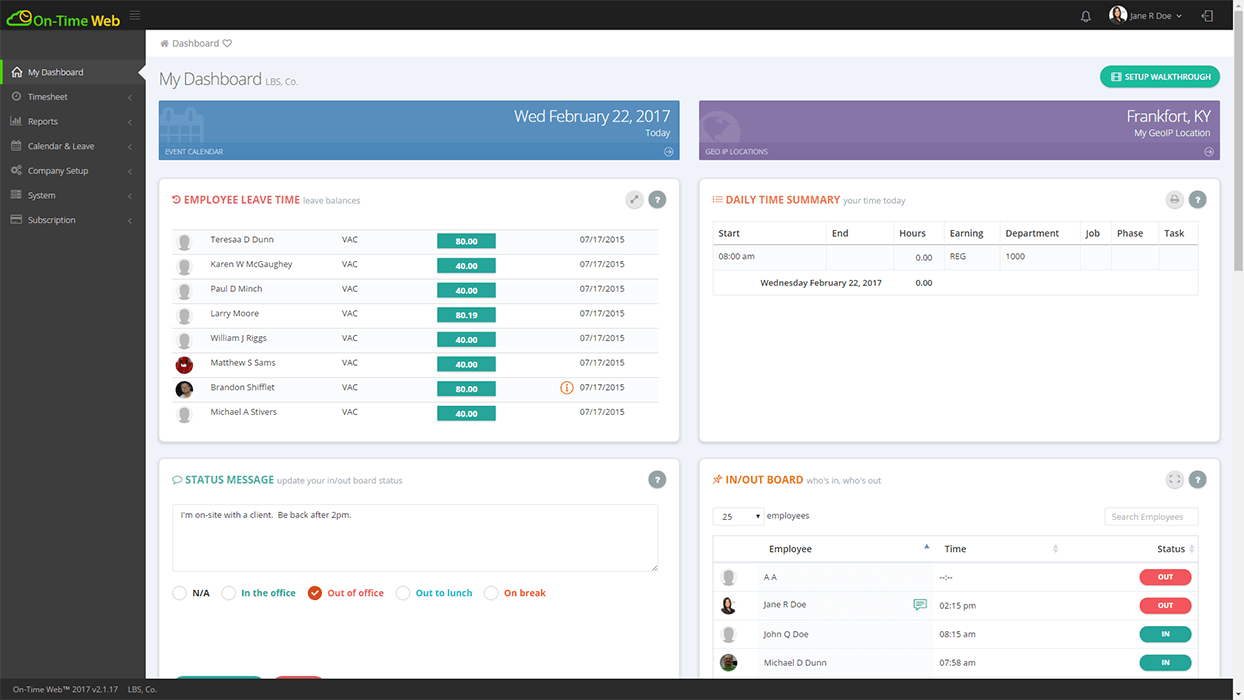Viewport: 1244px width, 700px height.
Task: Open the Event Calendar details arrow link
Action: click(x=667, y=152)
